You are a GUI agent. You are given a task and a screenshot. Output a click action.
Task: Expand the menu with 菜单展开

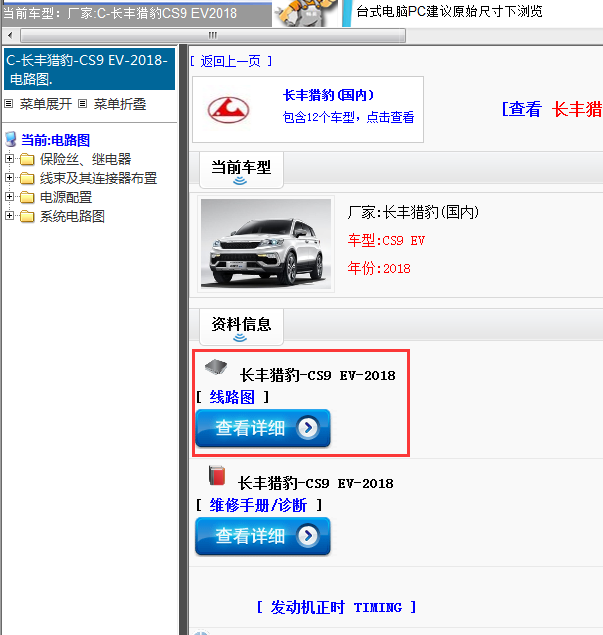tap(45, 104)
